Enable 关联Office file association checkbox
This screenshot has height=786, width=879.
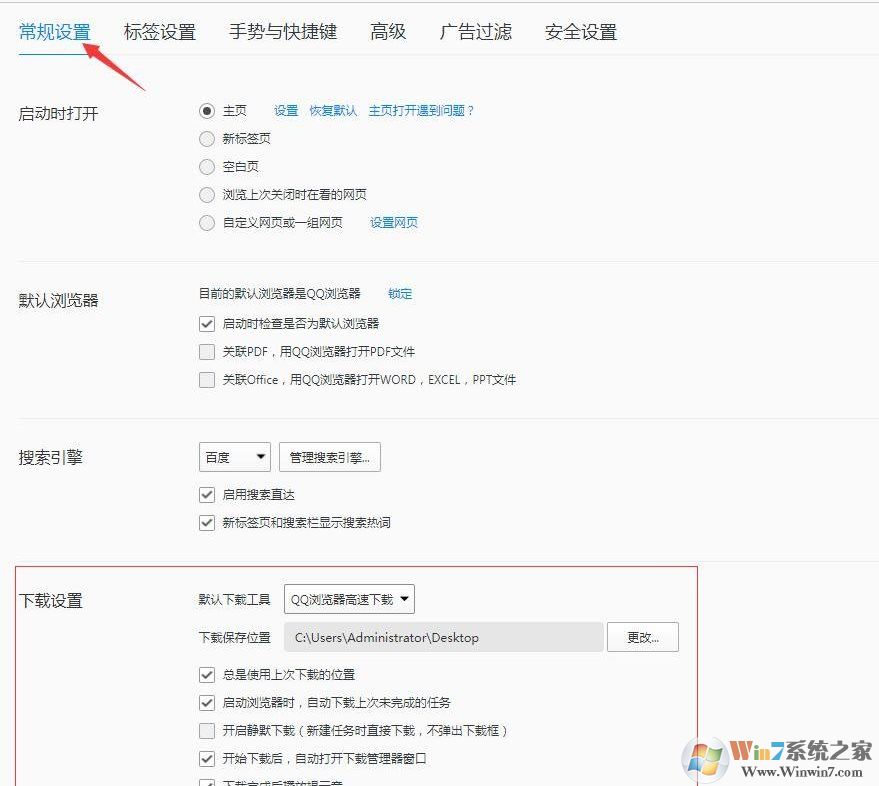click(207, 380)
